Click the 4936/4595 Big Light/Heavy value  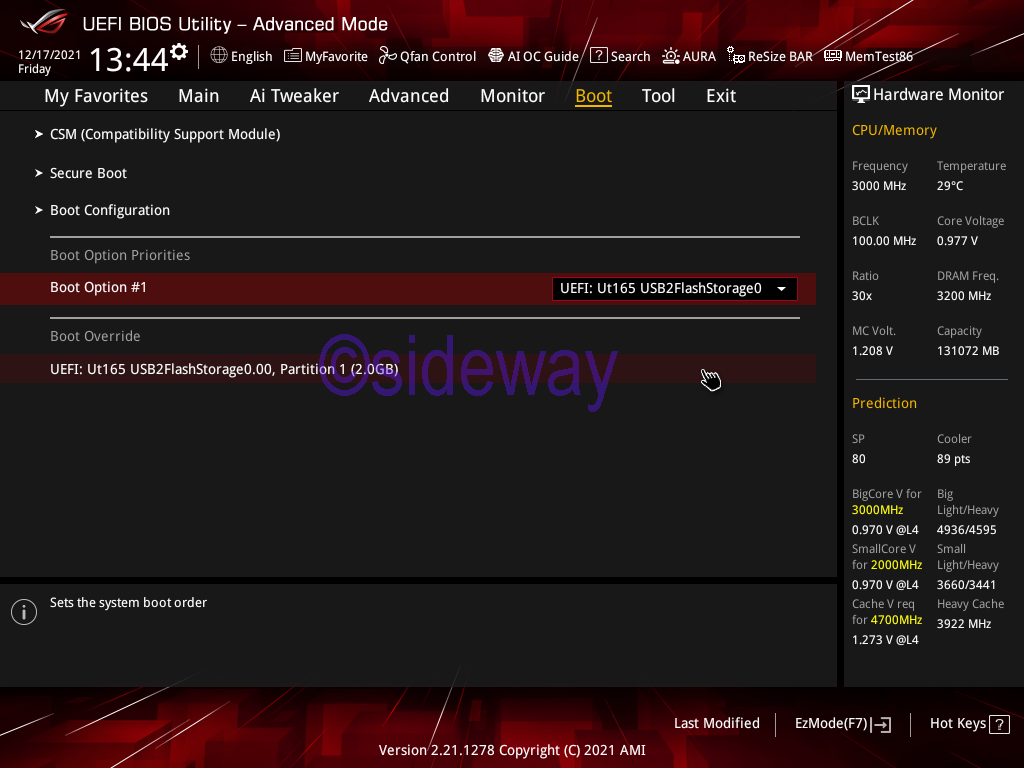click(967, 530)
